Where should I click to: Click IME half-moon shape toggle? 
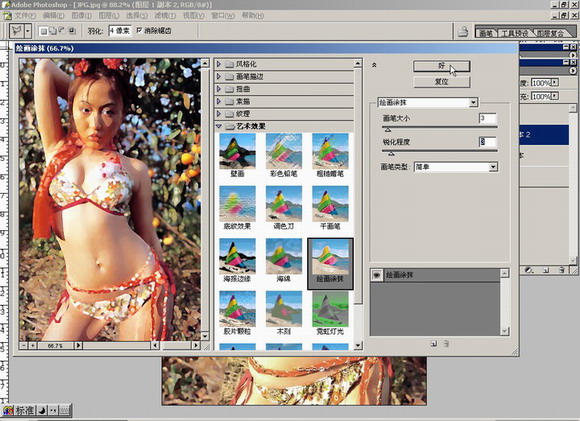[43, 410]
